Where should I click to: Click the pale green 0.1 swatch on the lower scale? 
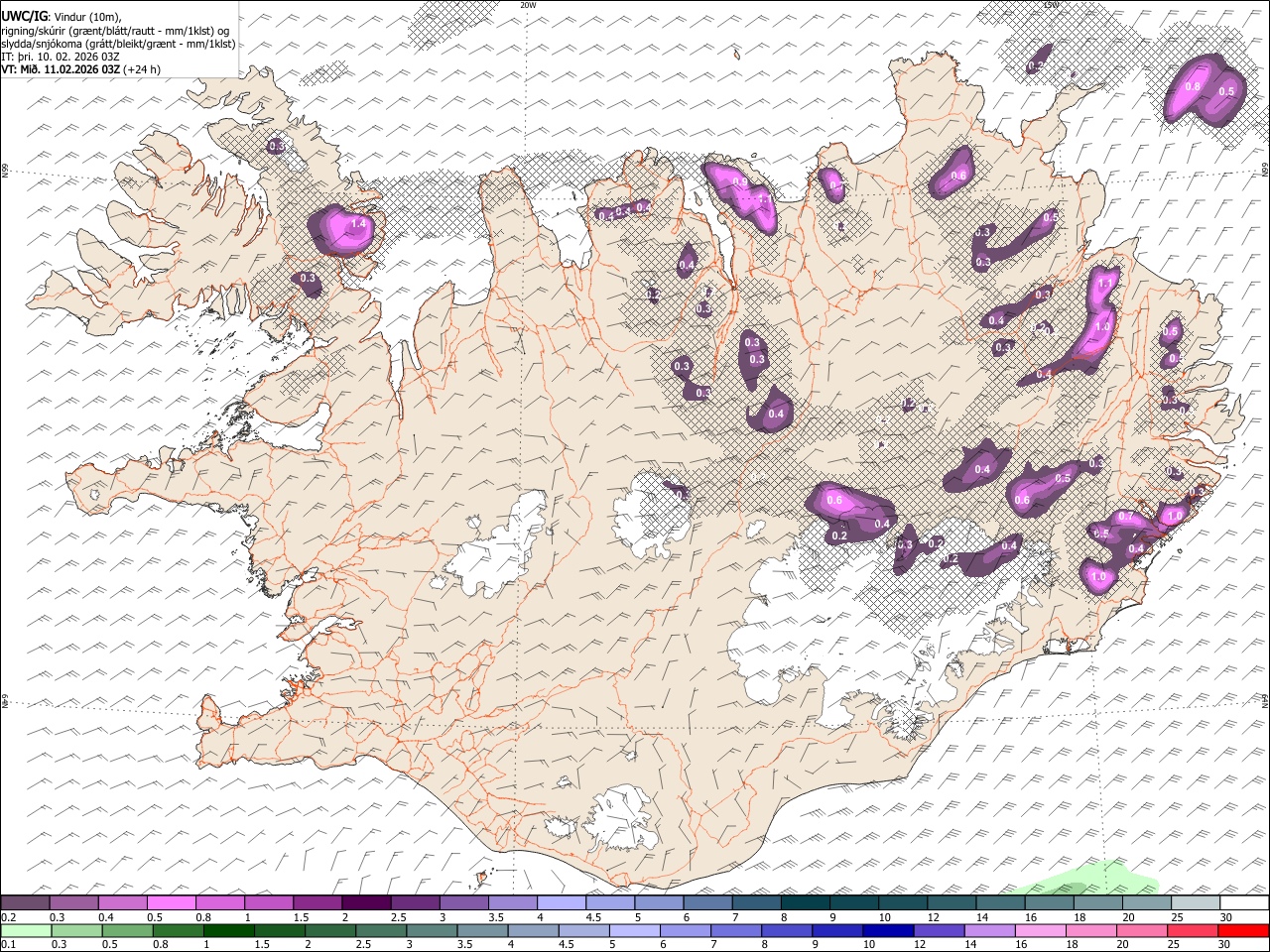click(26, 931)
